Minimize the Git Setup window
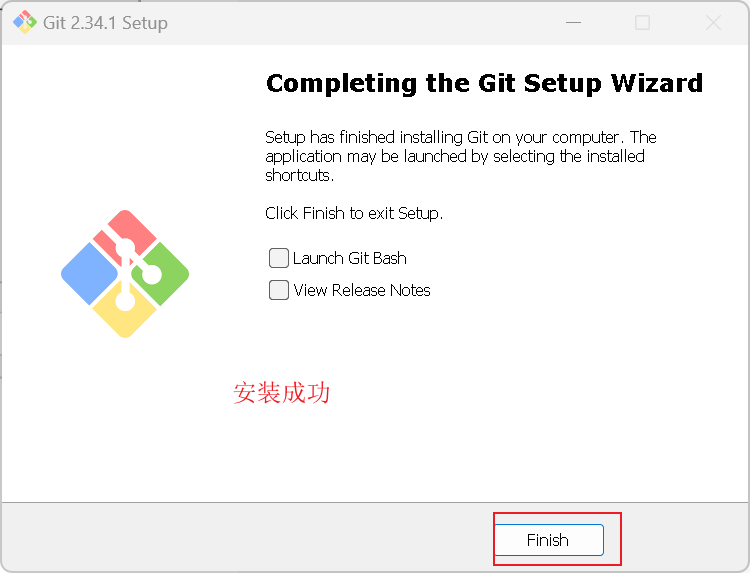The height and width of the screenshot is (573, 750). (x=573, y=22)
